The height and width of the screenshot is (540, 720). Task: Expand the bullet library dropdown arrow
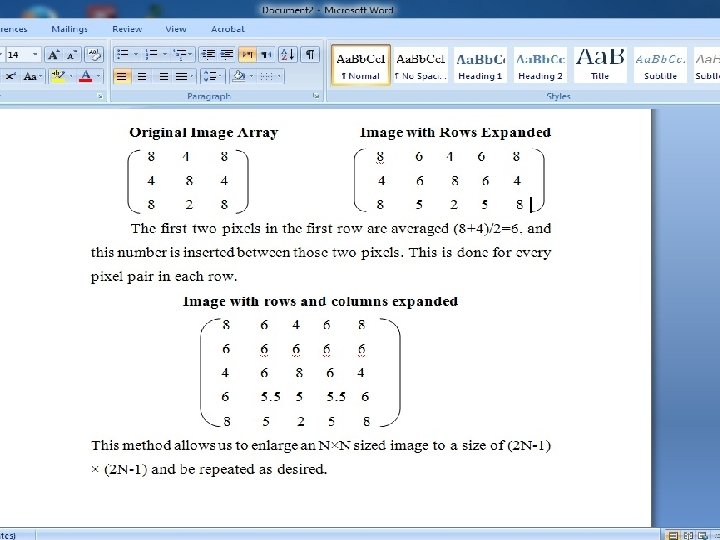pos(136,55)
